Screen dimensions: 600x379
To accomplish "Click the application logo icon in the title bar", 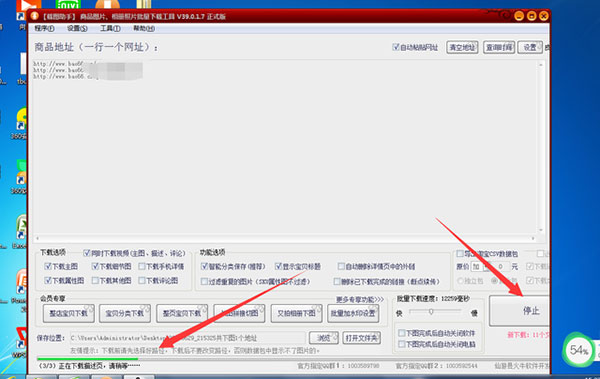I will click(x=35, y=16).
